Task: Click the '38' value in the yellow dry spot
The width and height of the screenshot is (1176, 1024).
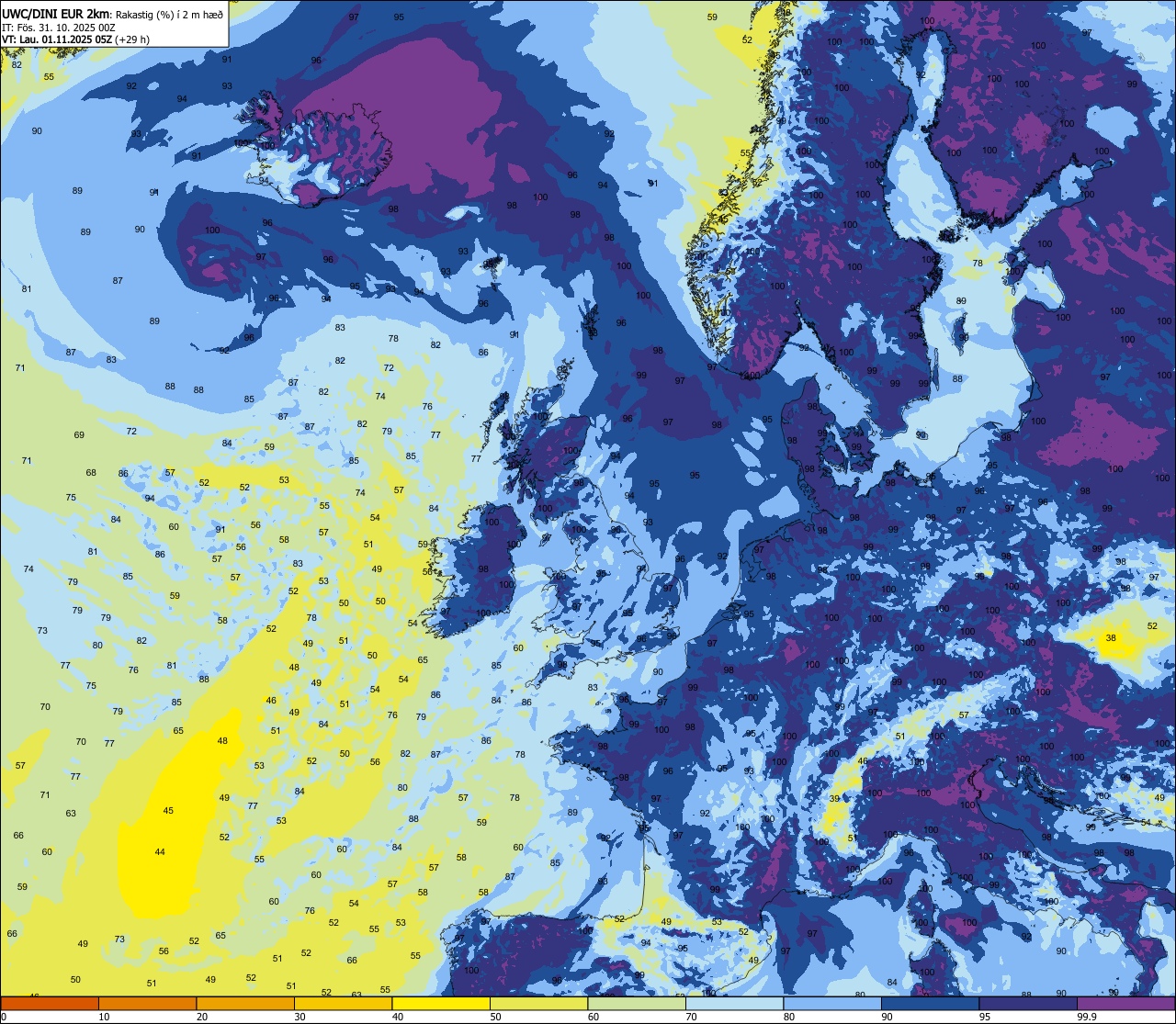Action: click(x=1111, y=637)
